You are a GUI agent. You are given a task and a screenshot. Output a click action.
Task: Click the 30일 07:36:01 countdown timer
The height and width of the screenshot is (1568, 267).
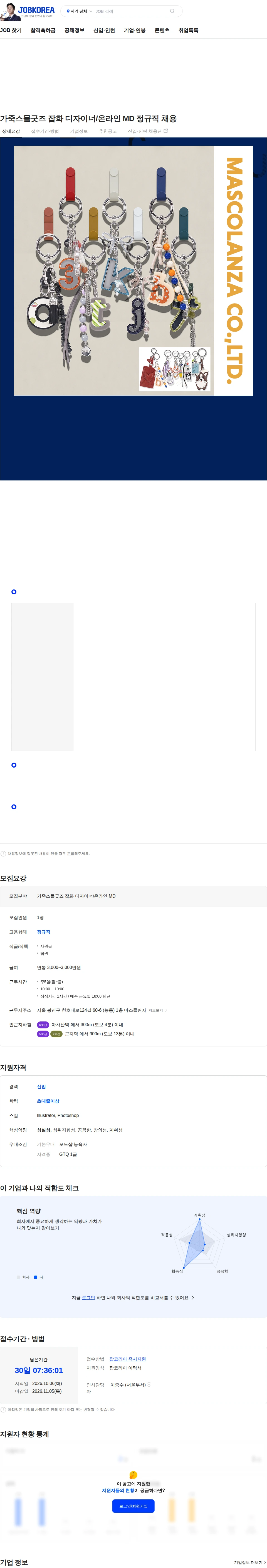(39, 1370)
